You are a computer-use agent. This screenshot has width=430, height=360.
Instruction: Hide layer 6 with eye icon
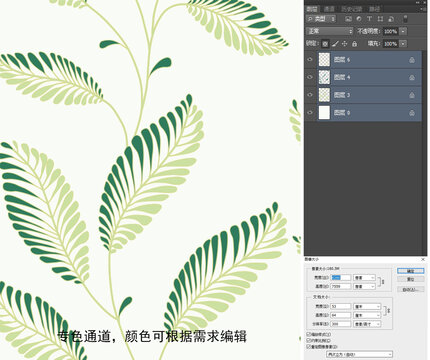click(x=310, y=60)
